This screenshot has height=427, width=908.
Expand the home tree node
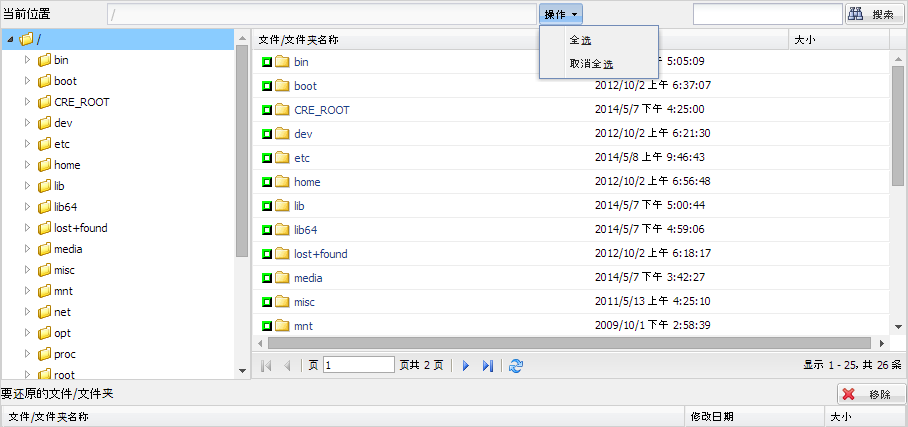[x=27, y=165]
